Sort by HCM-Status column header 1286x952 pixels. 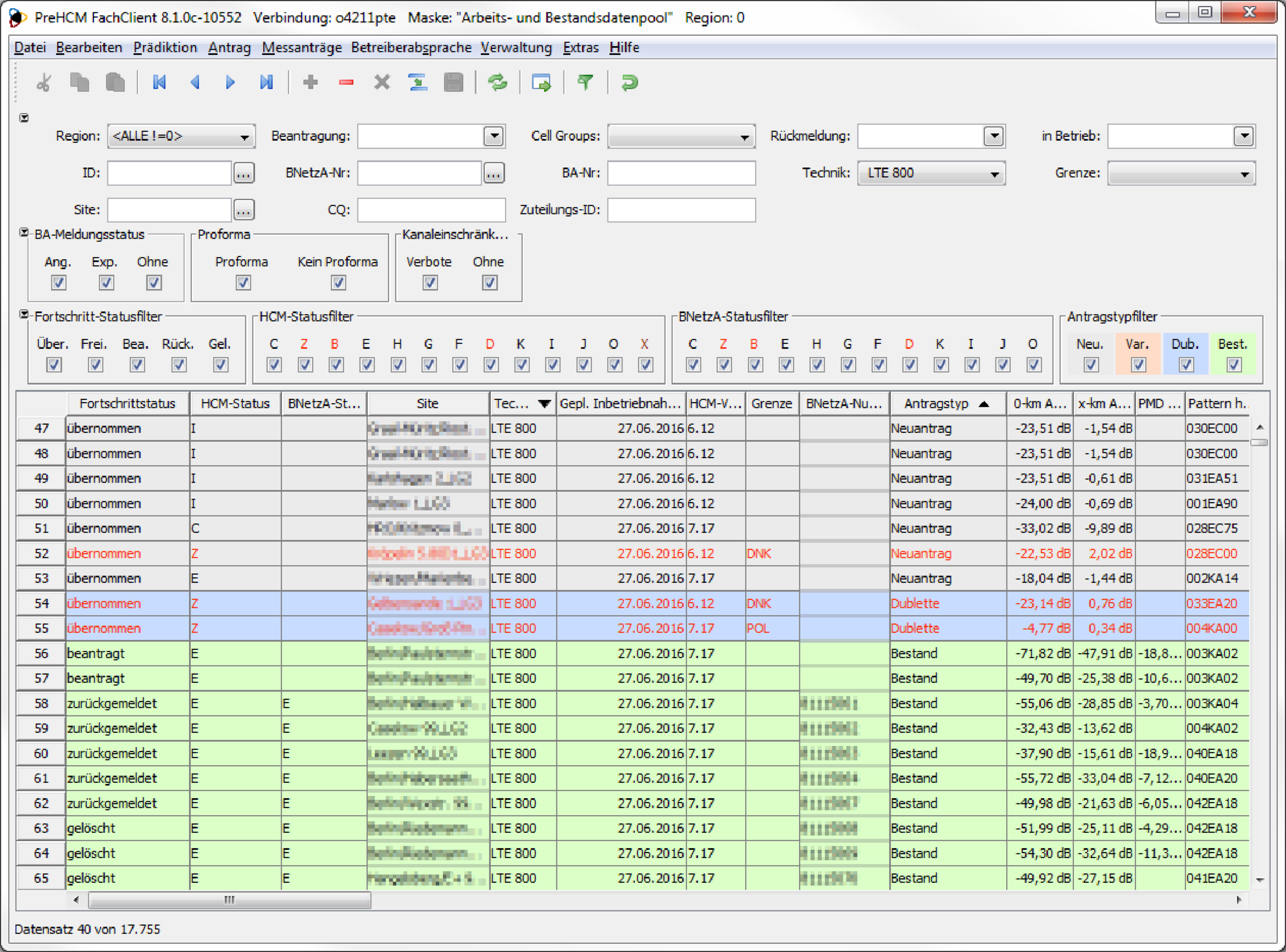(x=235, y=404)
